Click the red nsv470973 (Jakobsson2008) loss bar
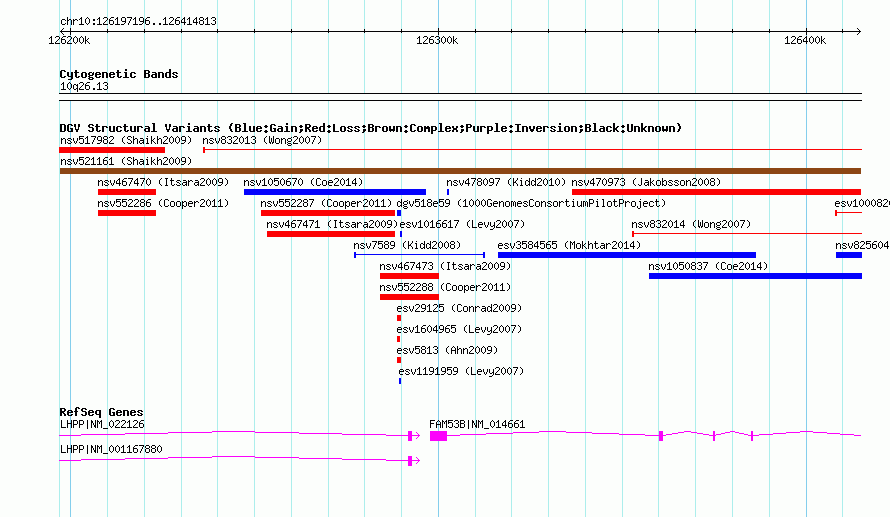Viewport: 890px width, 517px height. tap(716, 192)
